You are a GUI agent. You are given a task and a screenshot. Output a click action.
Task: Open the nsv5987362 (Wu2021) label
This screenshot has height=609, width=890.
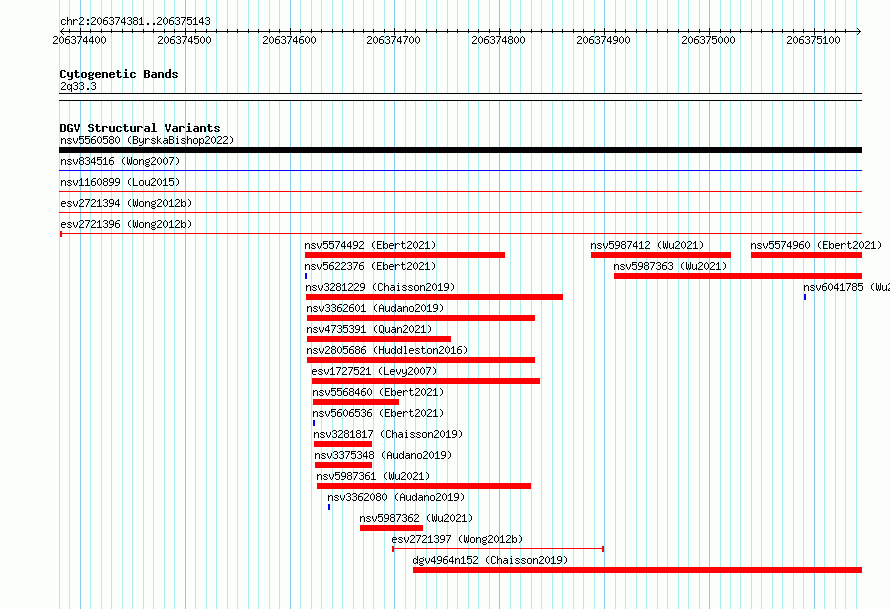416,518
